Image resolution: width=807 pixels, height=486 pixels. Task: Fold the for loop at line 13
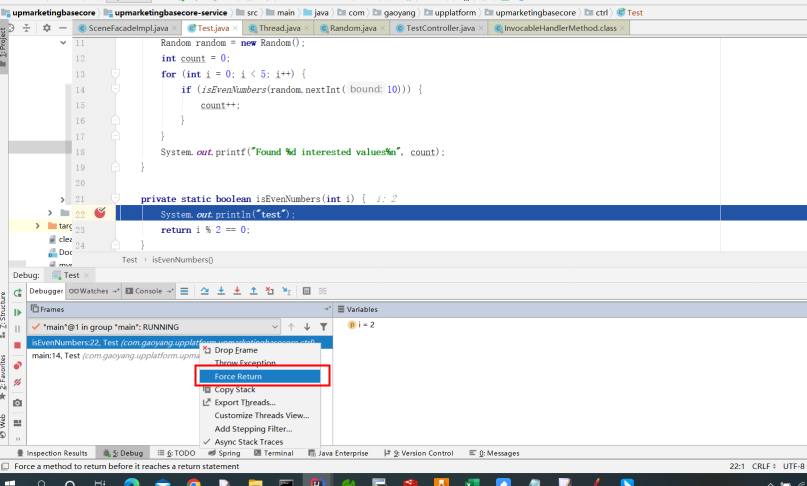[116, 74]
